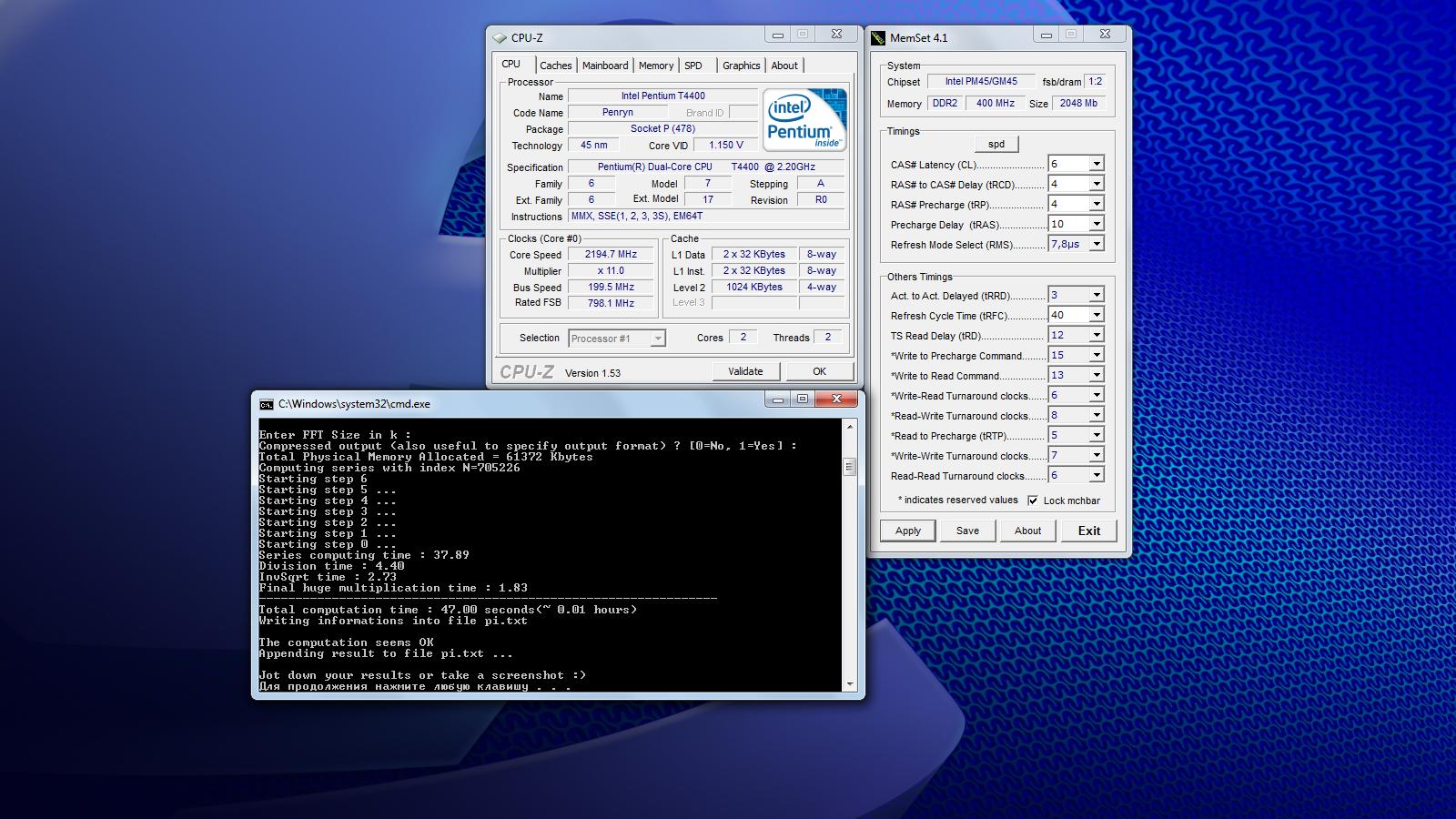Click the Save button in MemSet
This screenshot has width=1456, height=819.
tap(967, 531)
